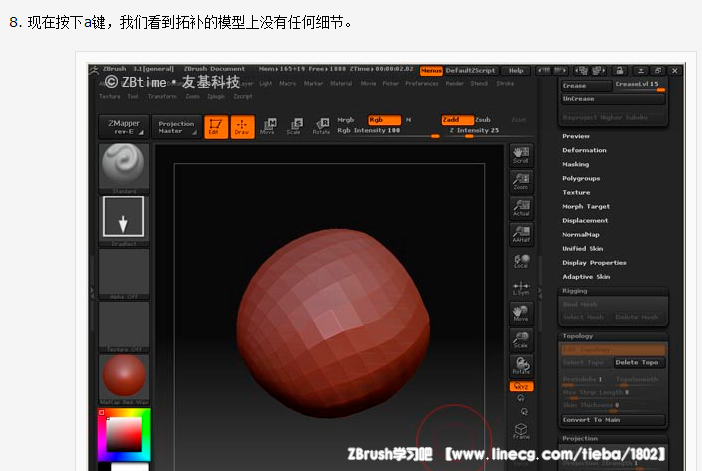The width and height of the screenshot is (702, 471).
Task: Open the Help menu
Action: 516,71
